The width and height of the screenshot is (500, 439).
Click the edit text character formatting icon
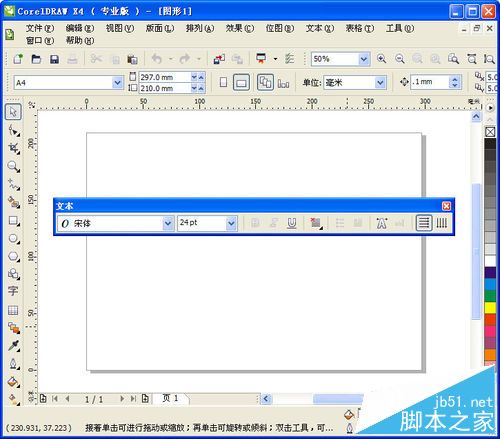click(x=382, y=223)
